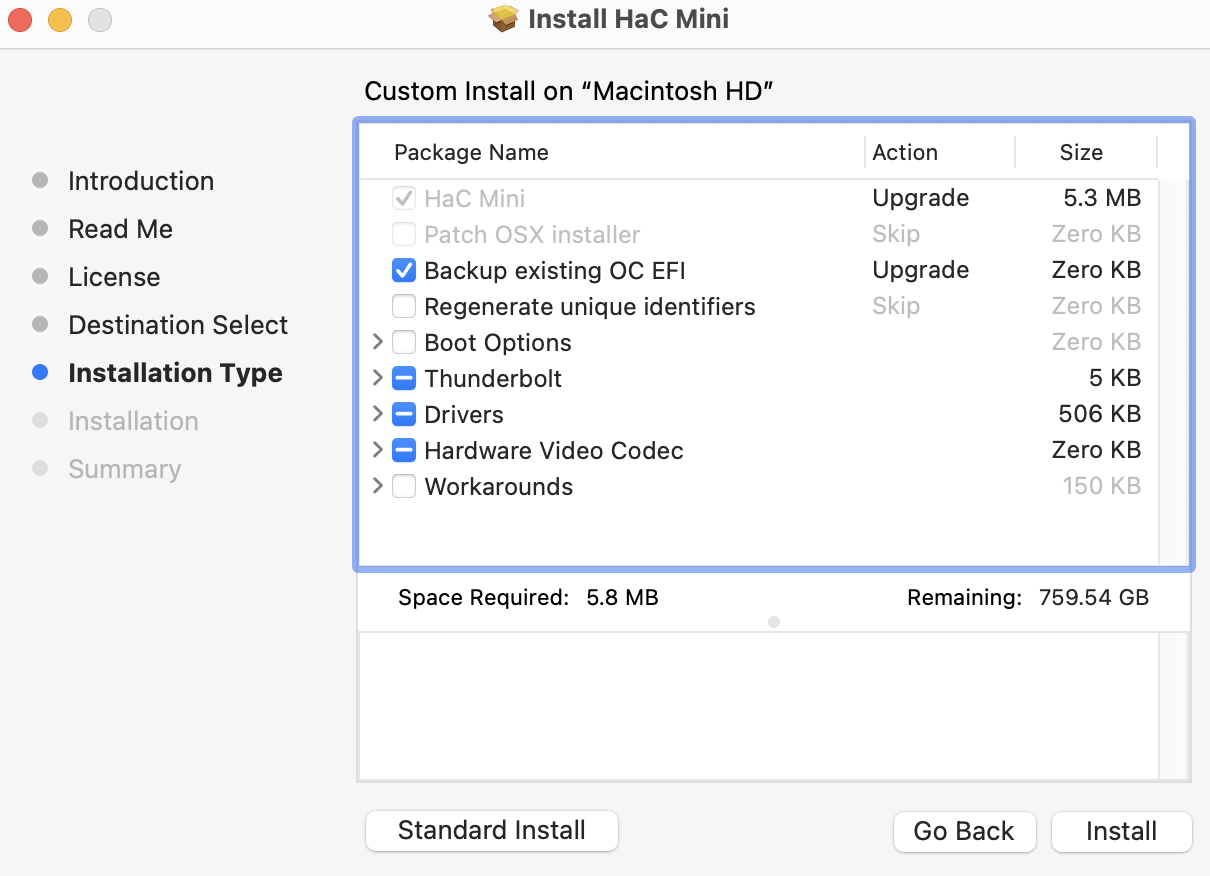
Task: Click the Size column header
Action: tap(1081, 153)
